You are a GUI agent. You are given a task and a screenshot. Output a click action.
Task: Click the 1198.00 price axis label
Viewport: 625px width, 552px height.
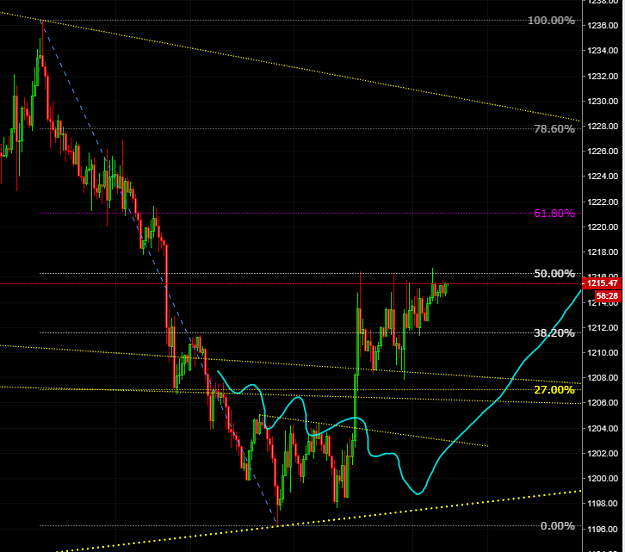(x=602, y=504)
